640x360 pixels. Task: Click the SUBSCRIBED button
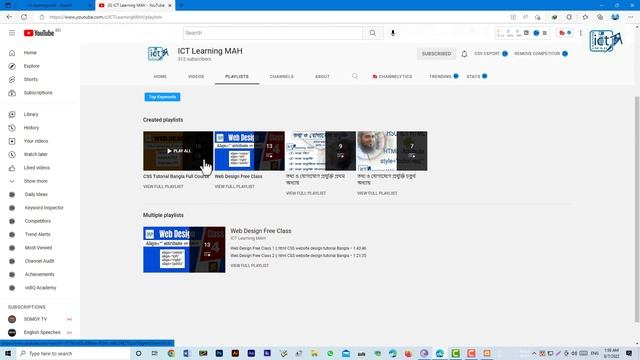click(436, 54)
